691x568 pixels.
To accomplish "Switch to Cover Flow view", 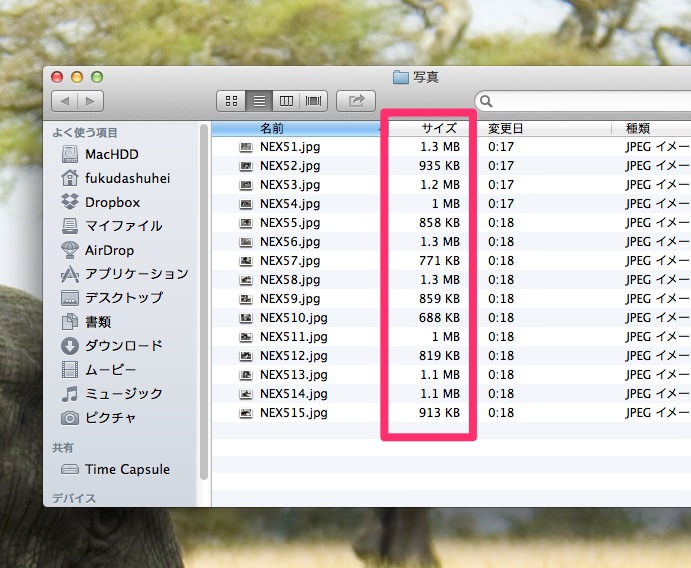I will coord(314,101).
